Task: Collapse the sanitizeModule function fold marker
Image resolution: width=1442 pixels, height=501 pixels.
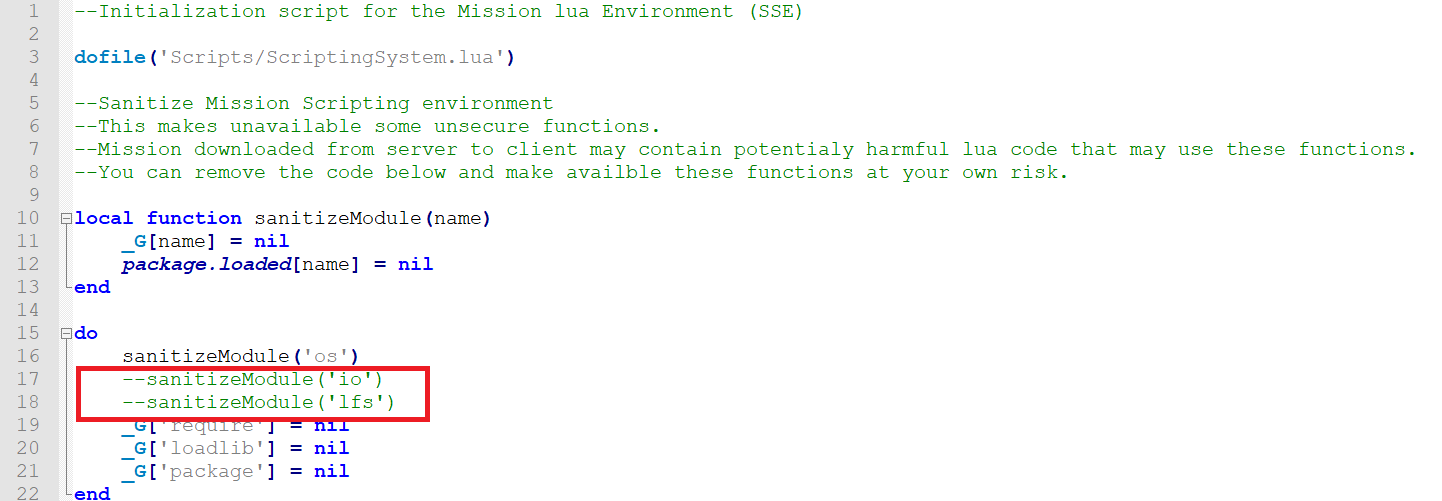Action: [66, 218]
